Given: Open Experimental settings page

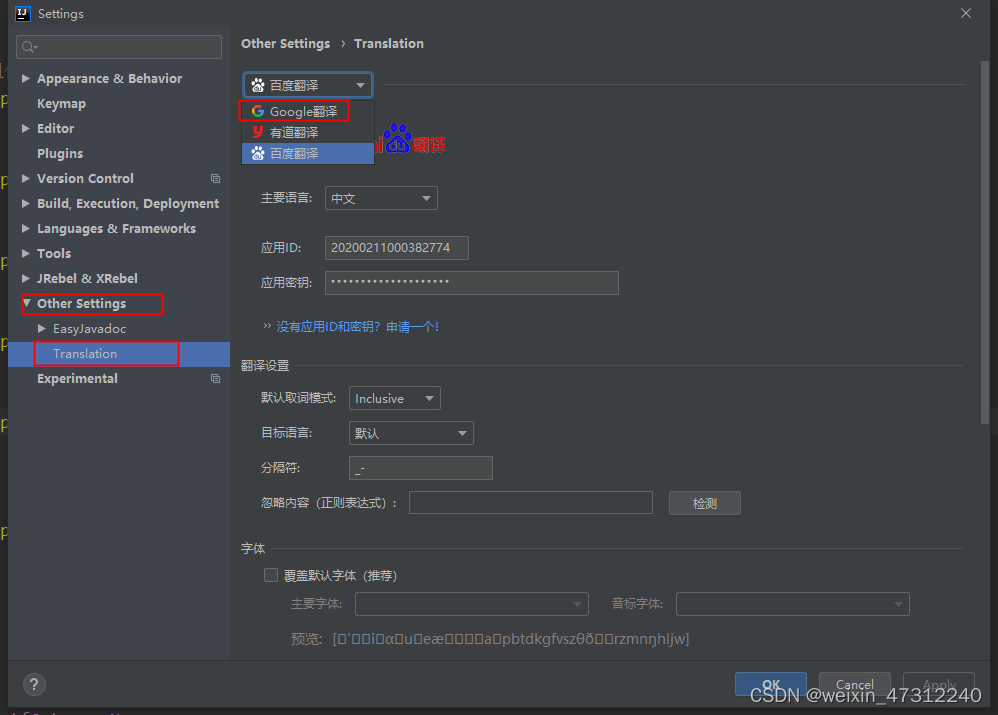Looking at the screenshot, I should 77,379.
